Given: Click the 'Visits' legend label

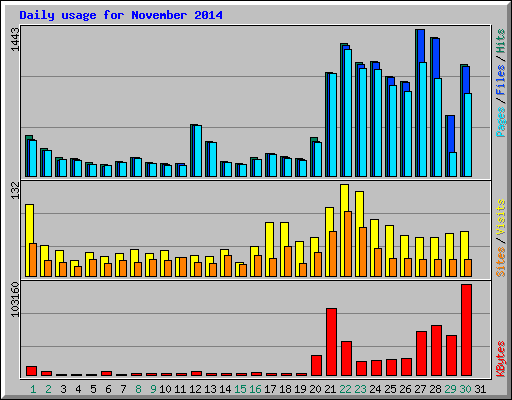Looking at the screenshot, I should (501, 218).
